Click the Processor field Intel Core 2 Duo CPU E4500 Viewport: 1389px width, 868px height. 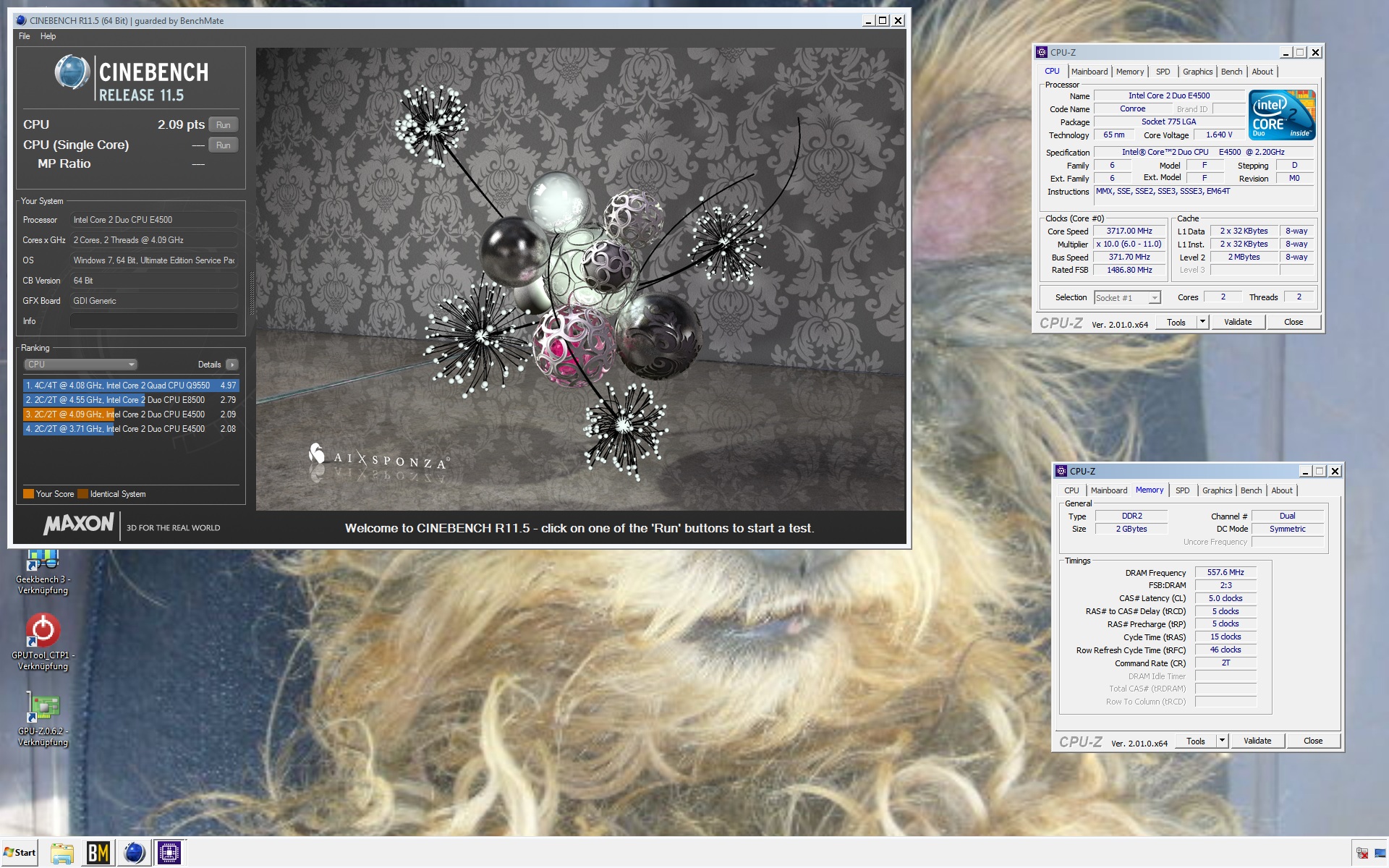point(154,220)
